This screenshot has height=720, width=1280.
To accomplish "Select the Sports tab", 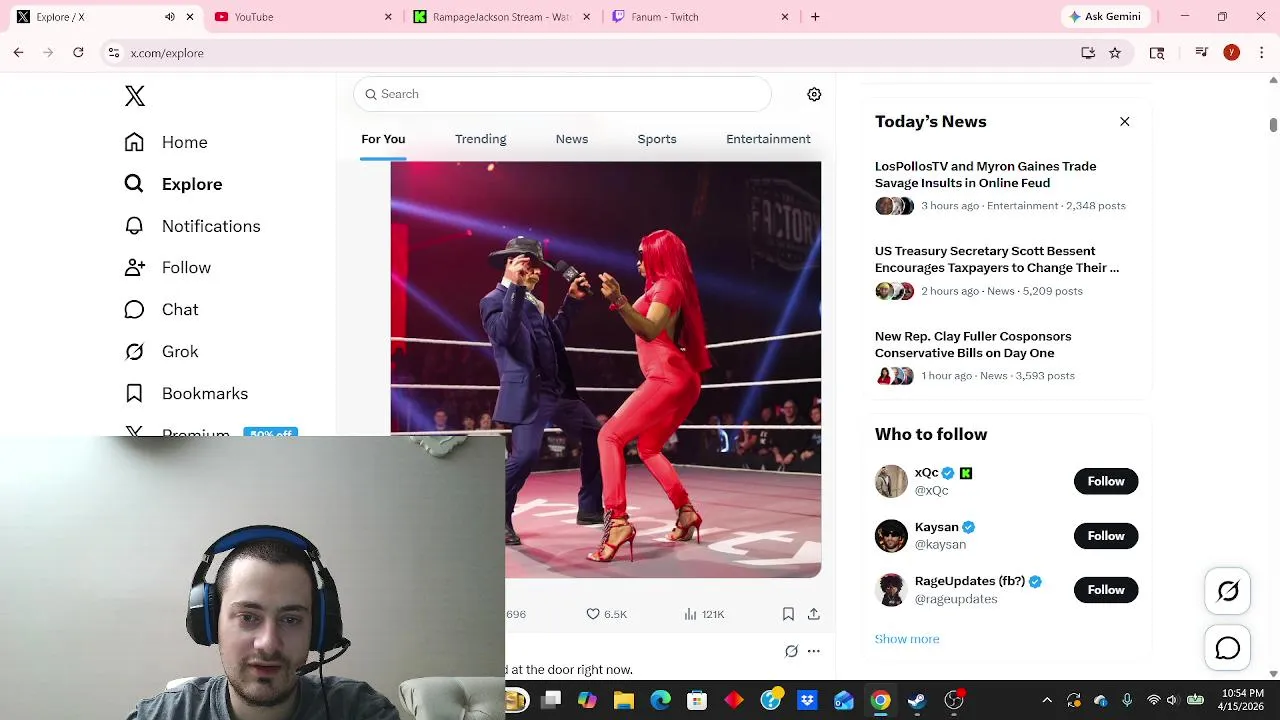I will coord(657,139).
